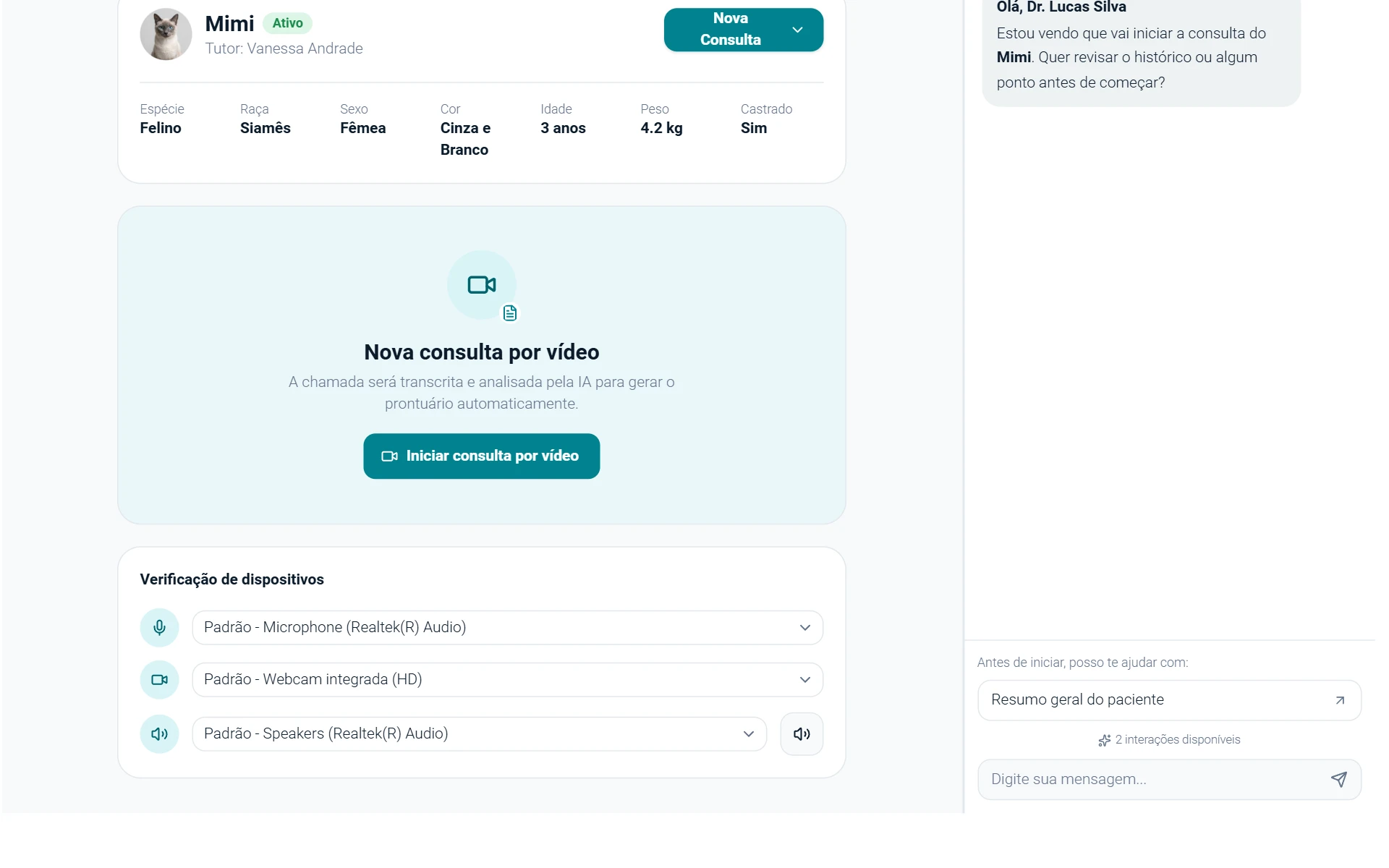1389x868 pixels.
Task: Click the arrow icon on Resumo geral suggestion
Action: tap(1340, 700)
